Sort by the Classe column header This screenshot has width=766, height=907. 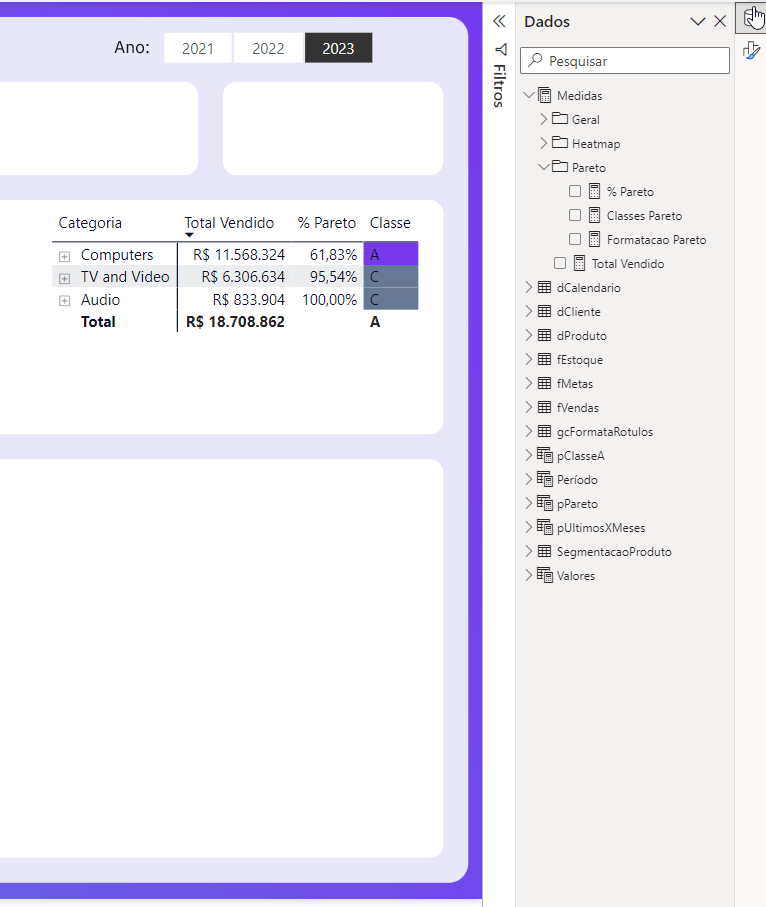pyautogui.click(x=390, y=223)
